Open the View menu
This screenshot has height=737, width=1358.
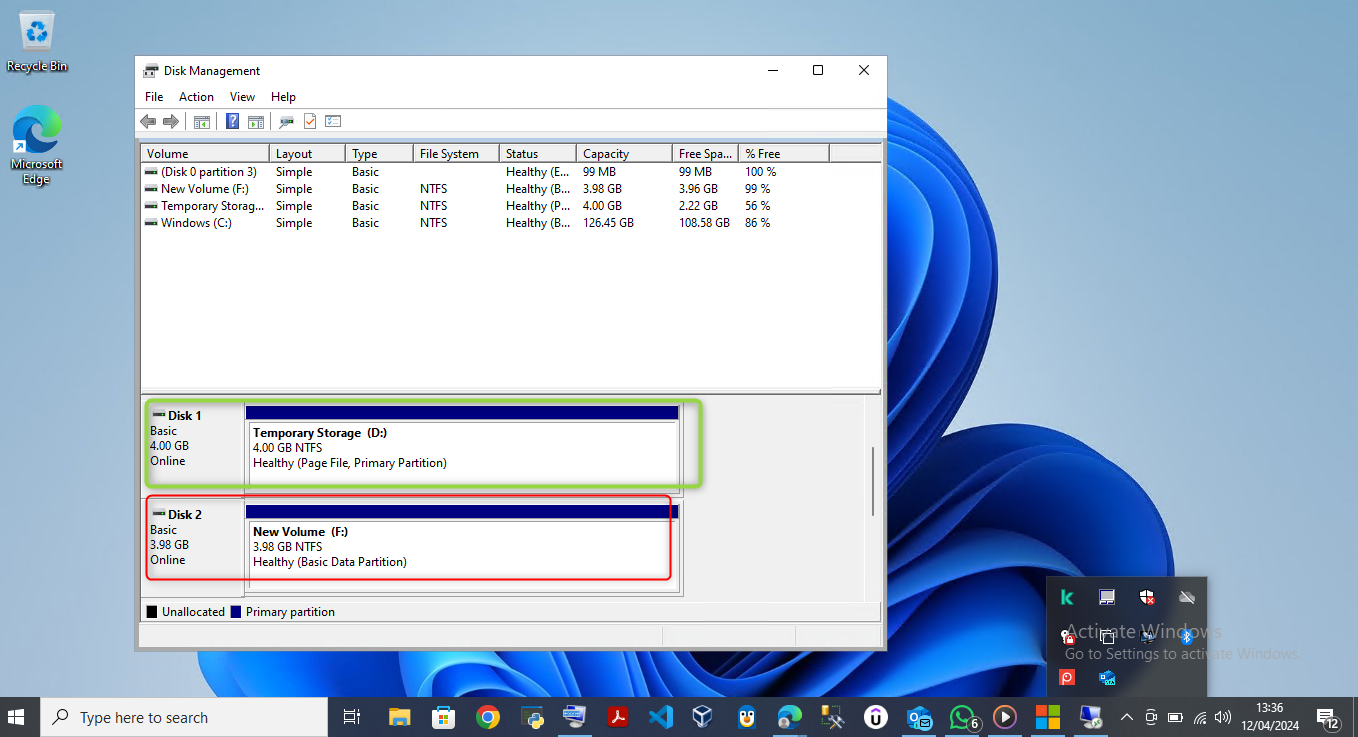242,97
